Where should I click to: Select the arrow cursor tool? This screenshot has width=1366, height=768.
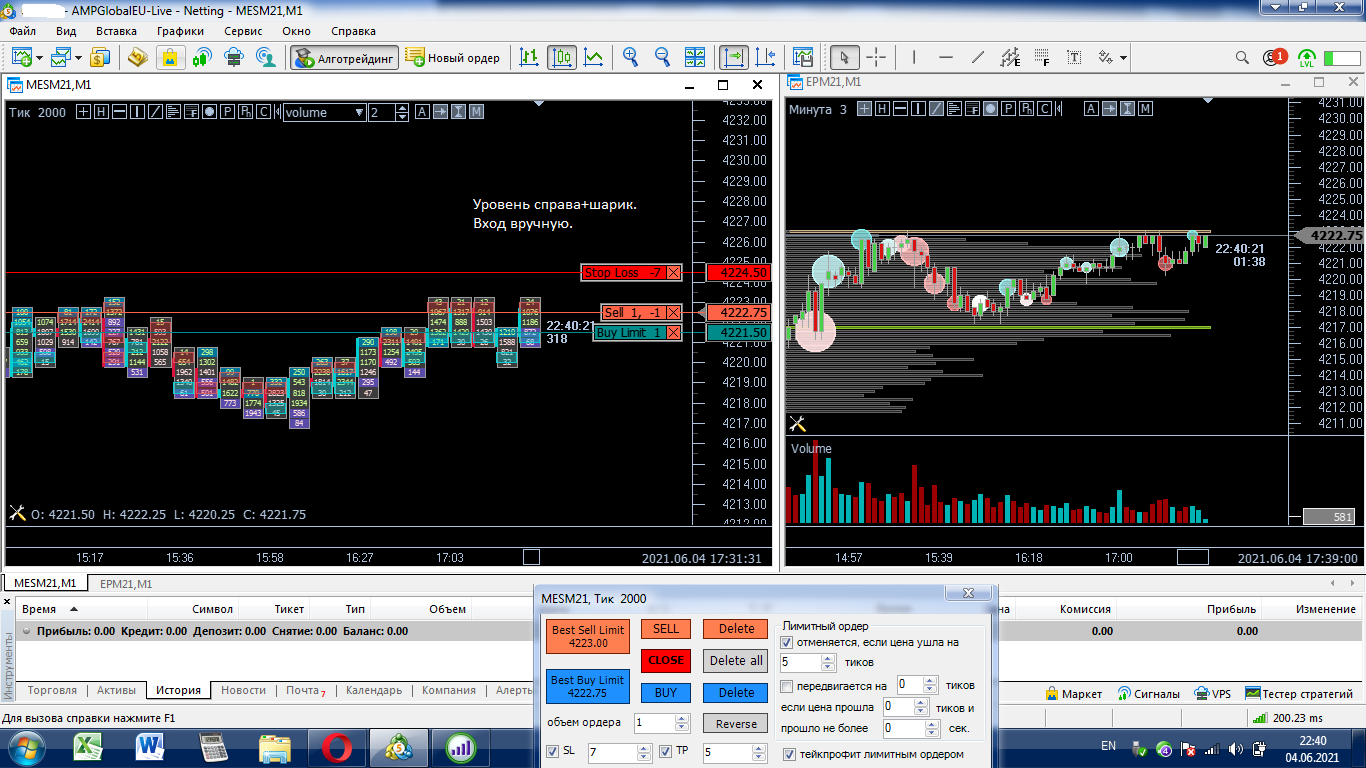pyautogui.click(x=844, y=58)
